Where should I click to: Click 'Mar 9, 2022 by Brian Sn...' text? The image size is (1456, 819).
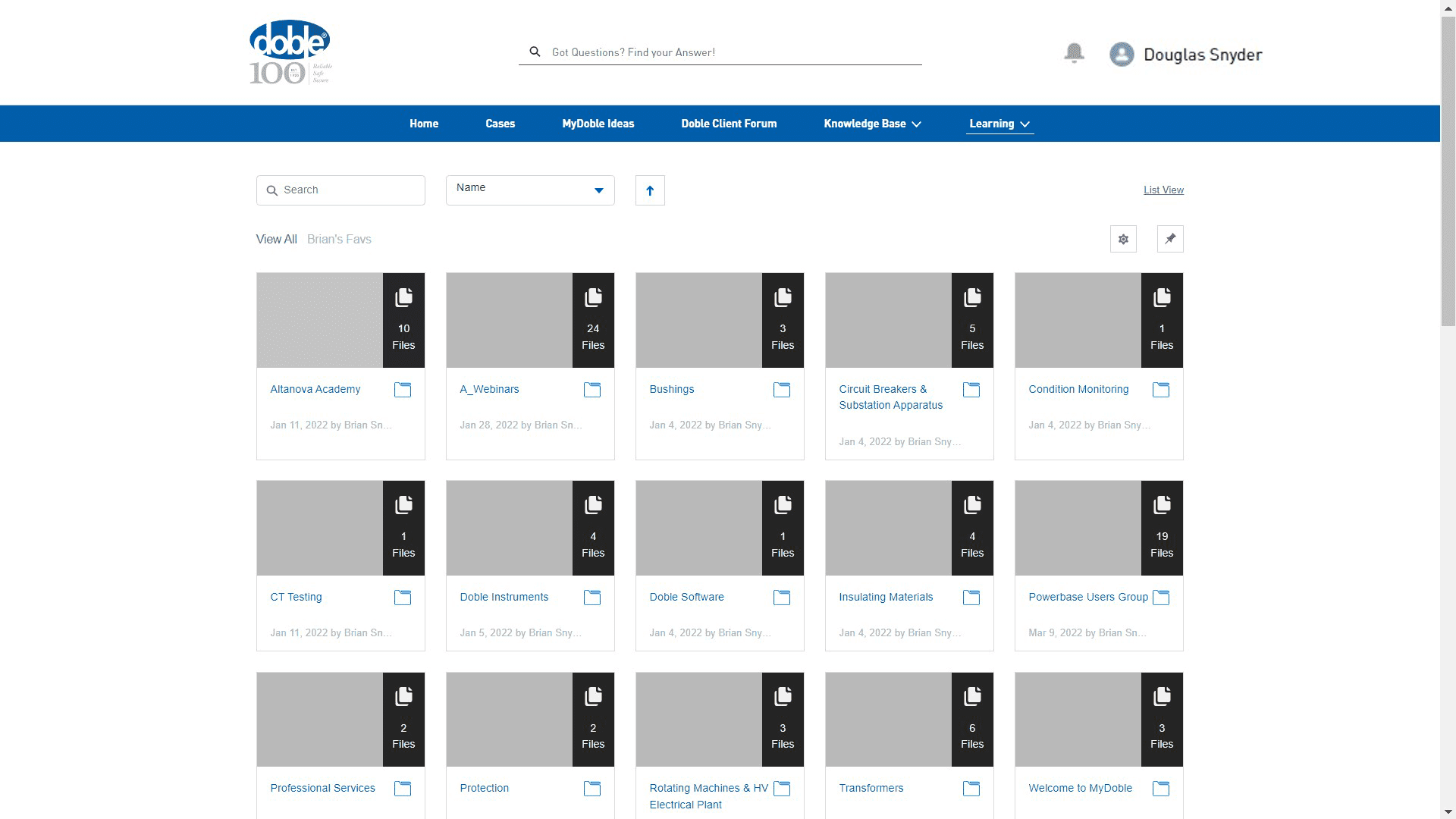1087,632
